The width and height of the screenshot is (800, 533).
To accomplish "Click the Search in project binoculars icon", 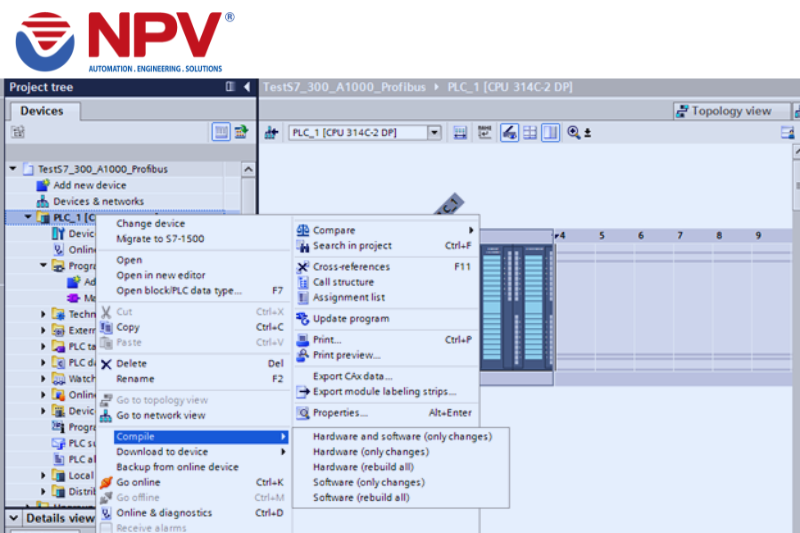I will [x=303, y=246].
